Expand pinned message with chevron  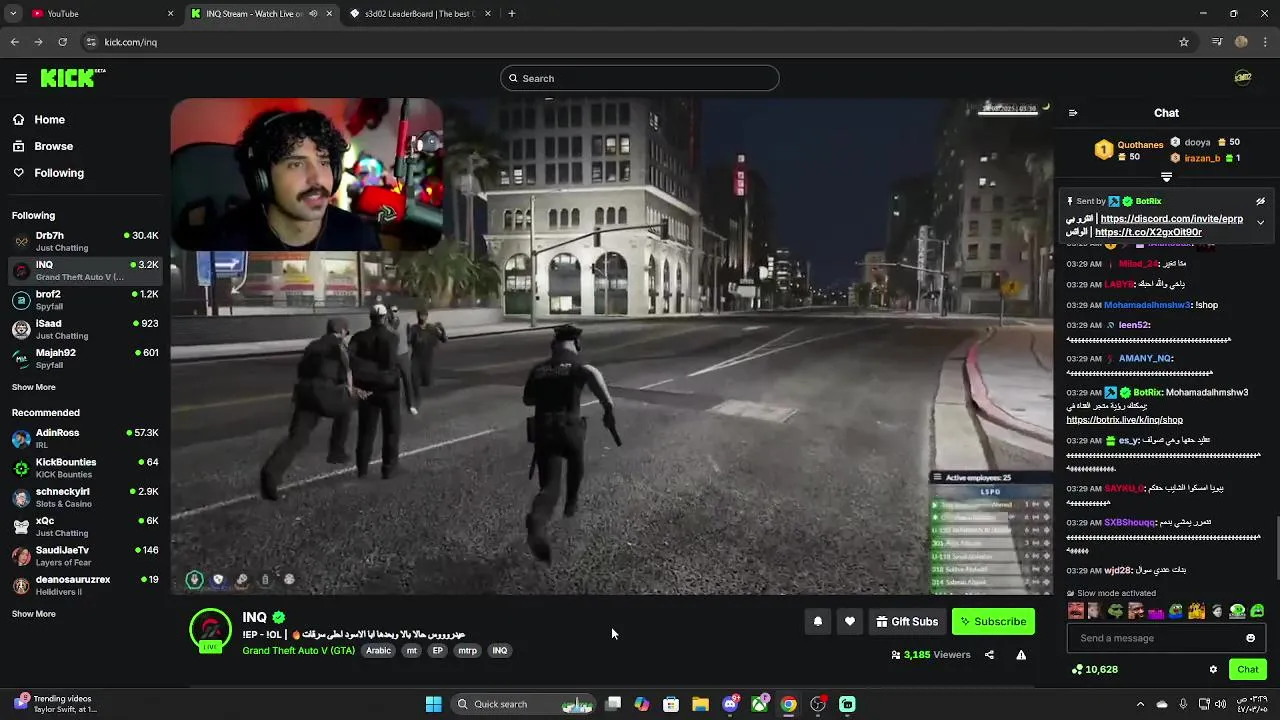[1260, 222]
